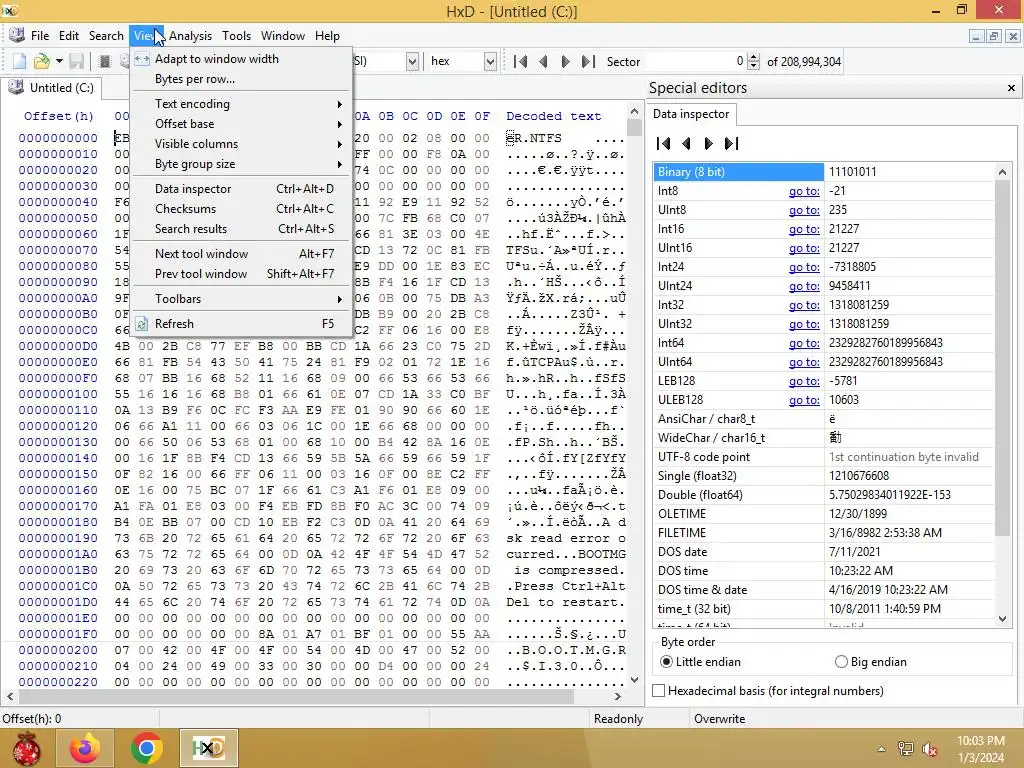Open the Text encoding submenu
Image resolution: width=1024 pixels, height=768 pixels.
tap(242, 104)
